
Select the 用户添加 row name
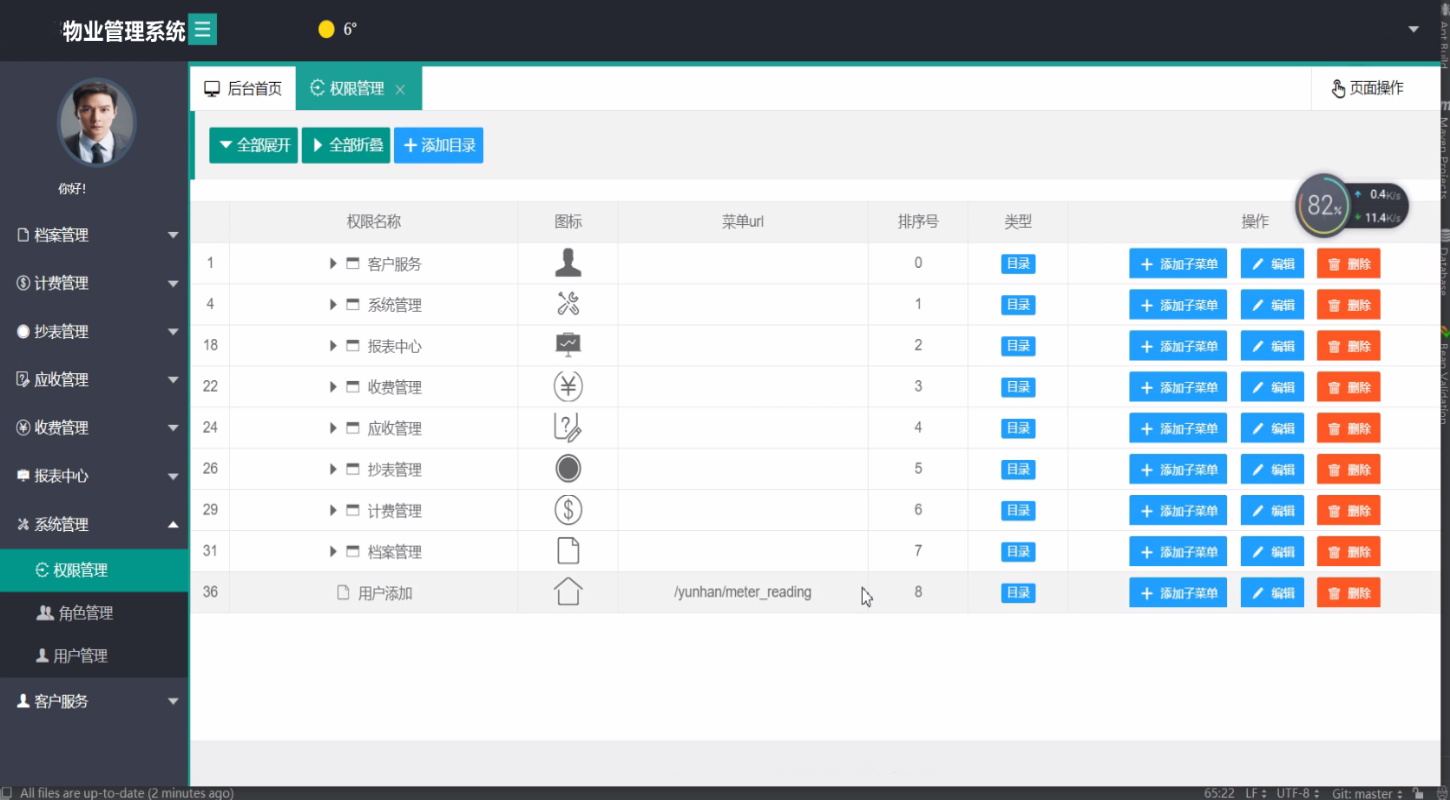385,593
